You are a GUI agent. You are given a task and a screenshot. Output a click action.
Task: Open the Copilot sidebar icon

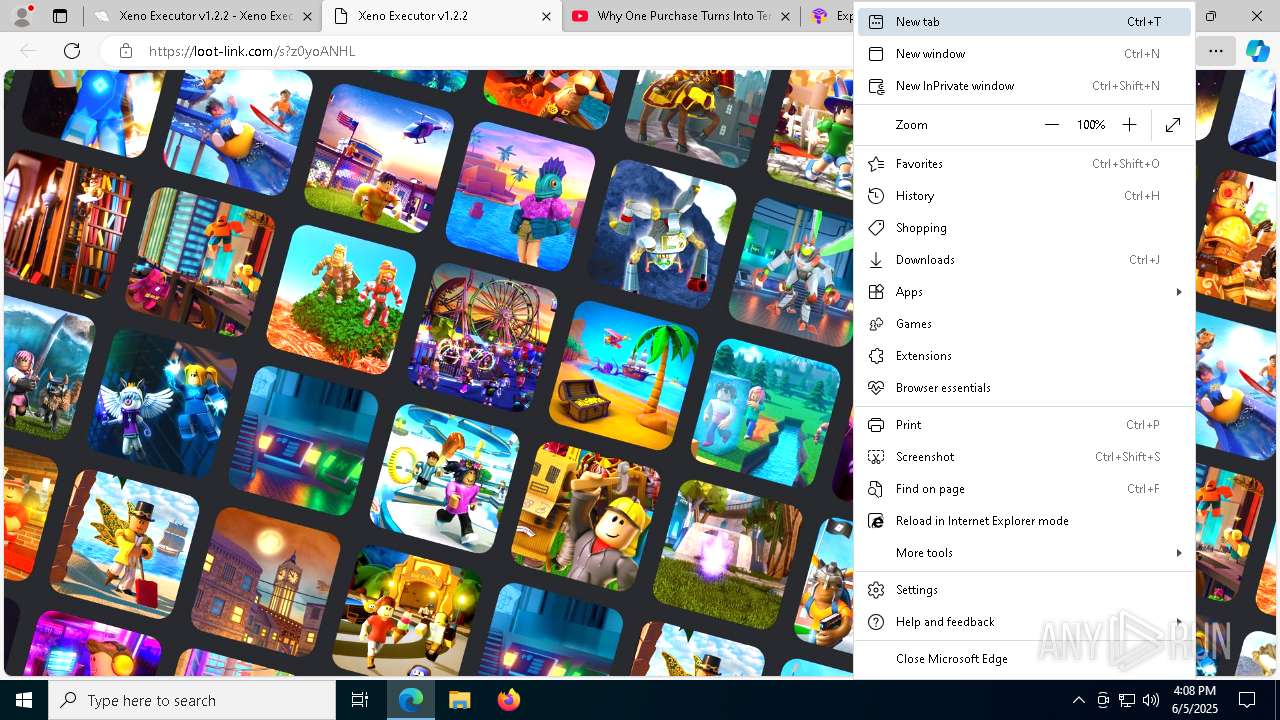1257,51
